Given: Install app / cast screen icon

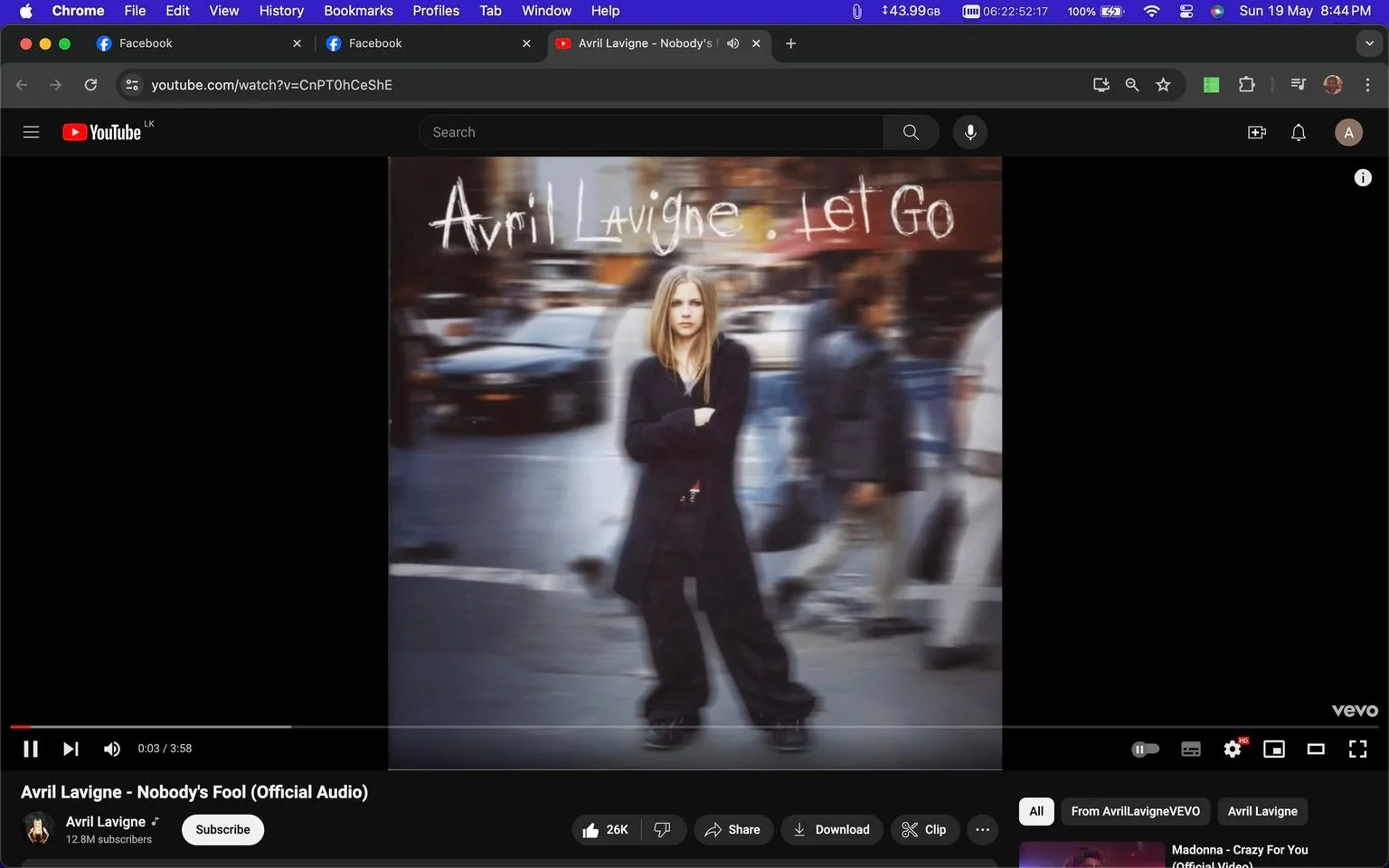Looking at the screenshot, I should point(1101,85).
